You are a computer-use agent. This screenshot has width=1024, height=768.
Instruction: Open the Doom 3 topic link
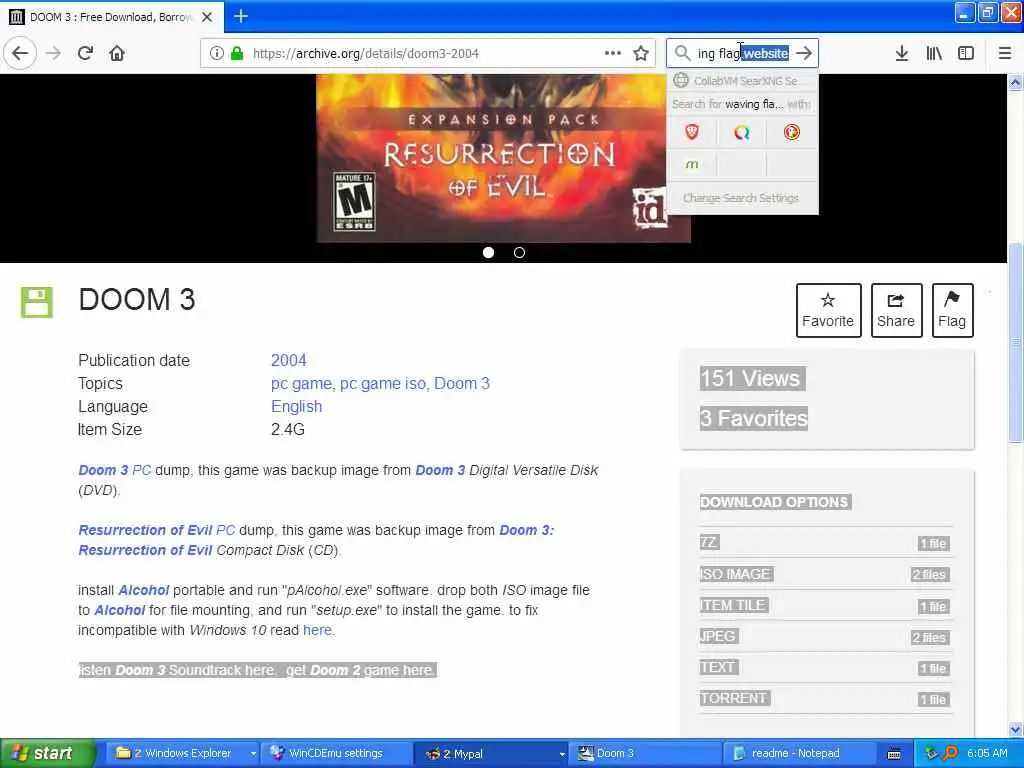(x=462, y=383)
